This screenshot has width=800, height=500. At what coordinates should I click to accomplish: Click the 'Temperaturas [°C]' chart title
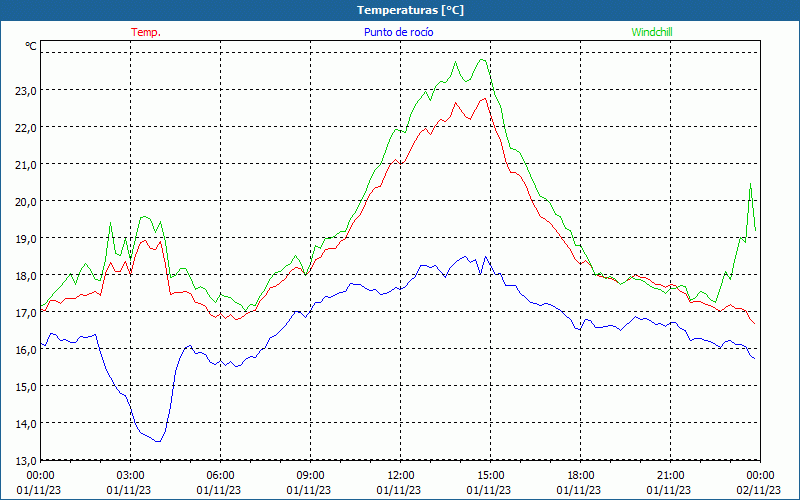coord(410,10)
